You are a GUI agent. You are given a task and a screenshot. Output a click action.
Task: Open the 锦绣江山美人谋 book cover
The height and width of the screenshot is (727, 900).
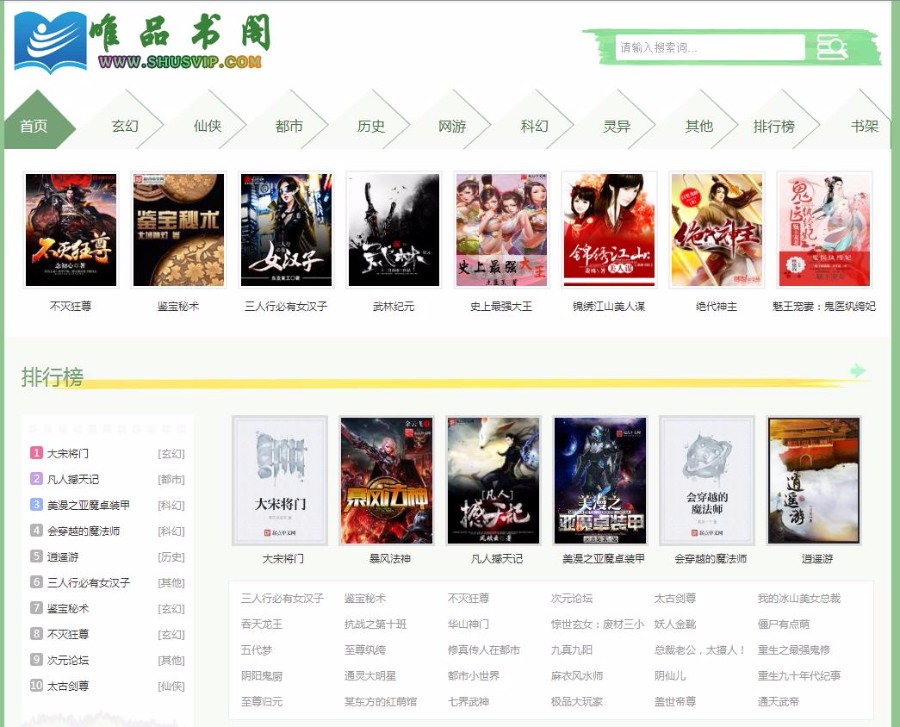(x=609, y=230)
